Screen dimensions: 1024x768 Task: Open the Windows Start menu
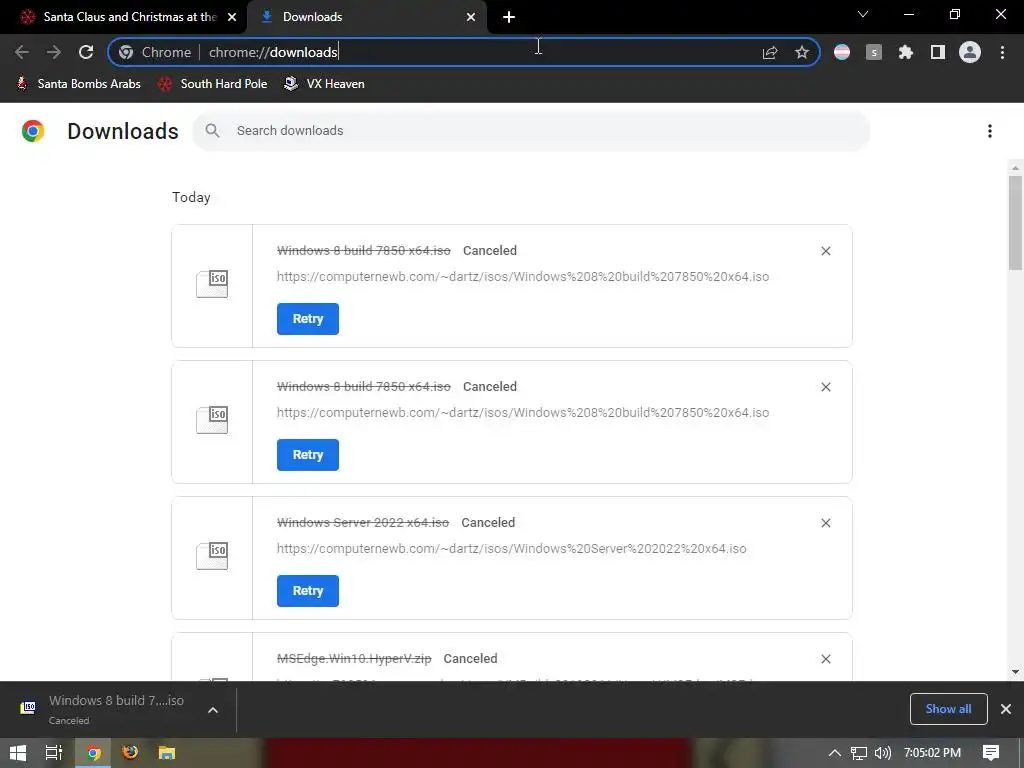point(18,753)
